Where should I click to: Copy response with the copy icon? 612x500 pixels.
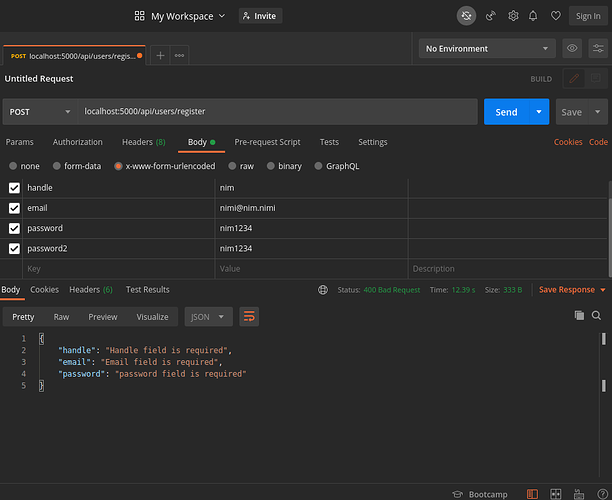click(x=579, y=315)
